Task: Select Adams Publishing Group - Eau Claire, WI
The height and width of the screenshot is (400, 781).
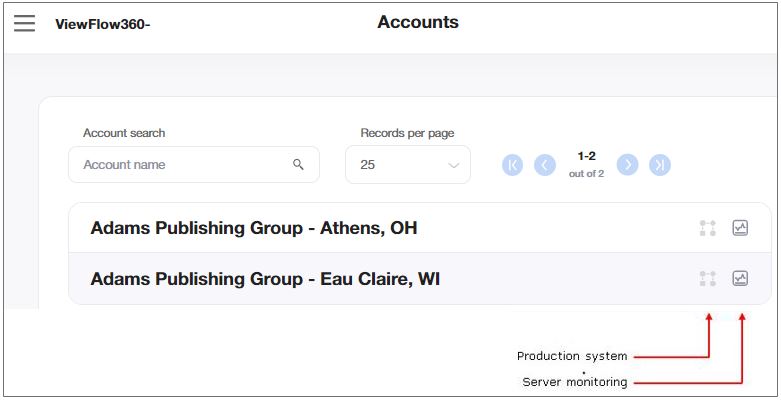Action: pos(265,279)
